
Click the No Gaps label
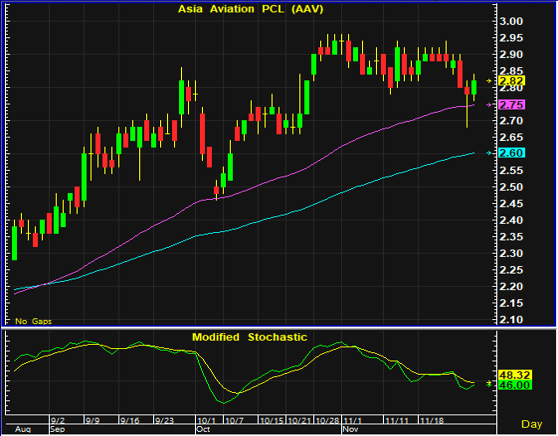tap(33, 321)
